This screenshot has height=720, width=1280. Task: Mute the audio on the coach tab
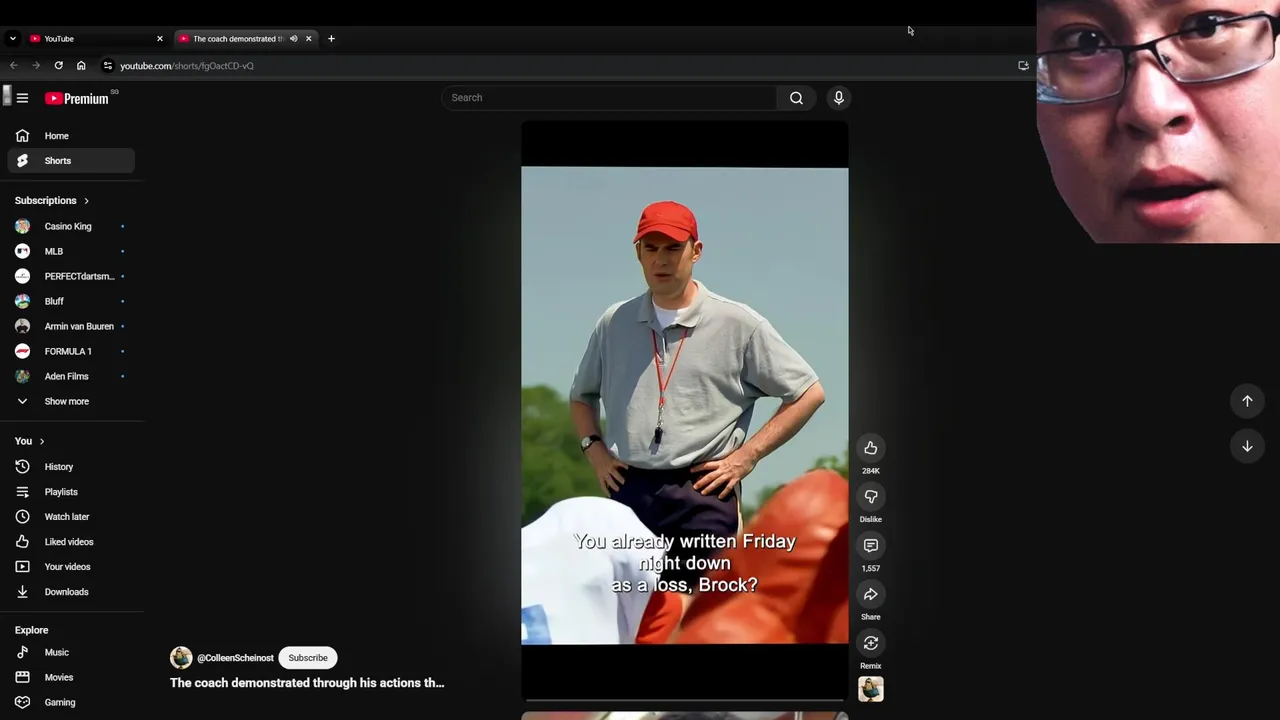pos(294,39)
